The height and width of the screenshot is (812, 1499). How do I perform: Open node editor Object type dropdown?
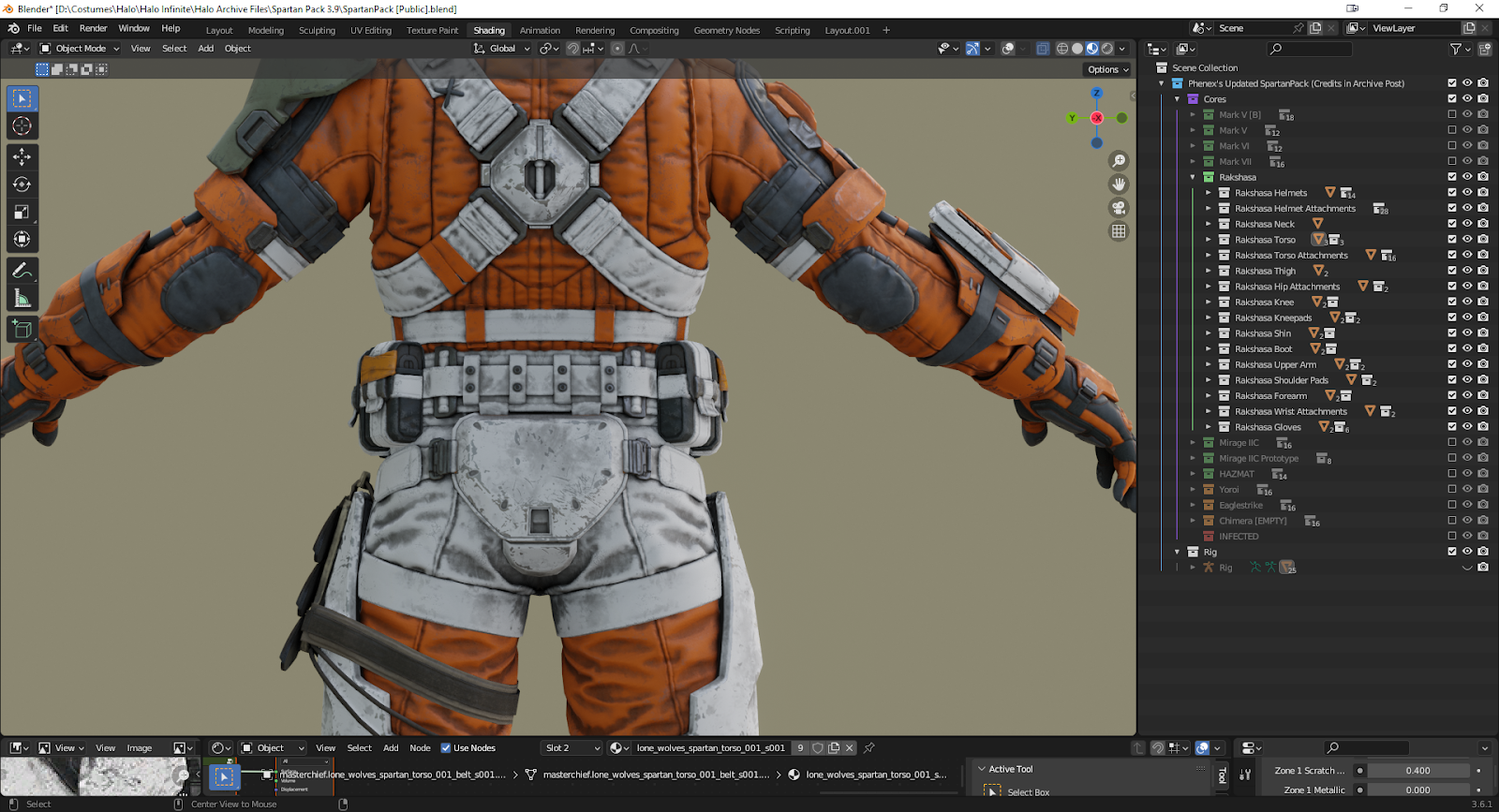[x=273, y=748]
